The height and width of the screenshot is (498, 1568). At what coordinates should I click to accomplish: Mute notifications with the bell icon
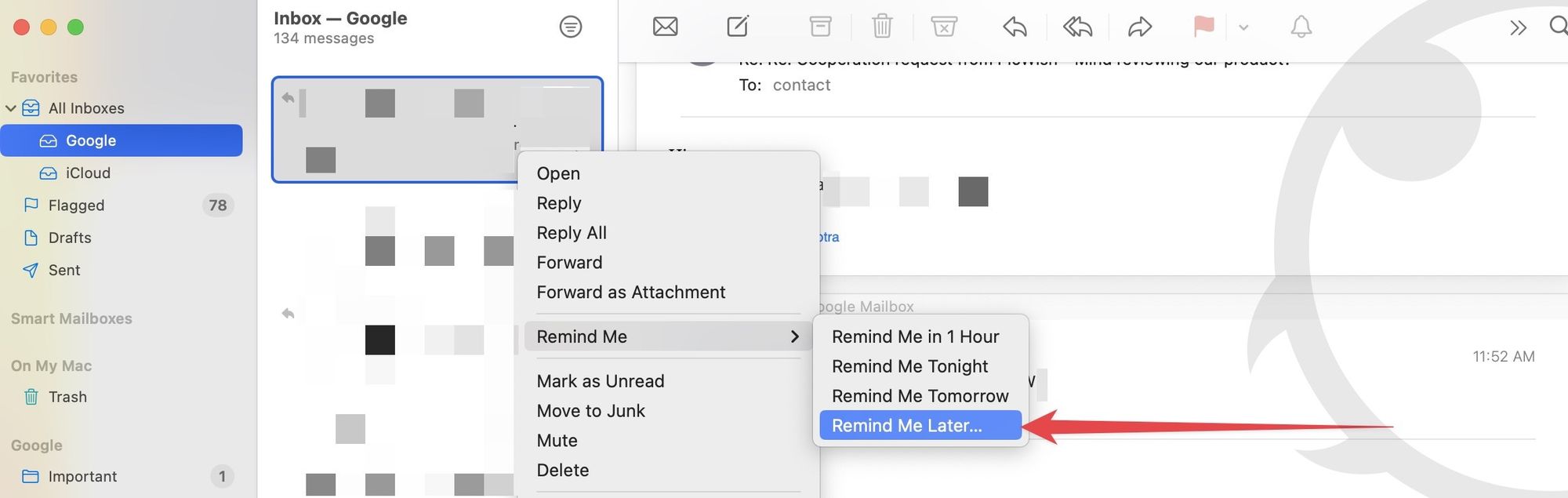click(1301, 26)
